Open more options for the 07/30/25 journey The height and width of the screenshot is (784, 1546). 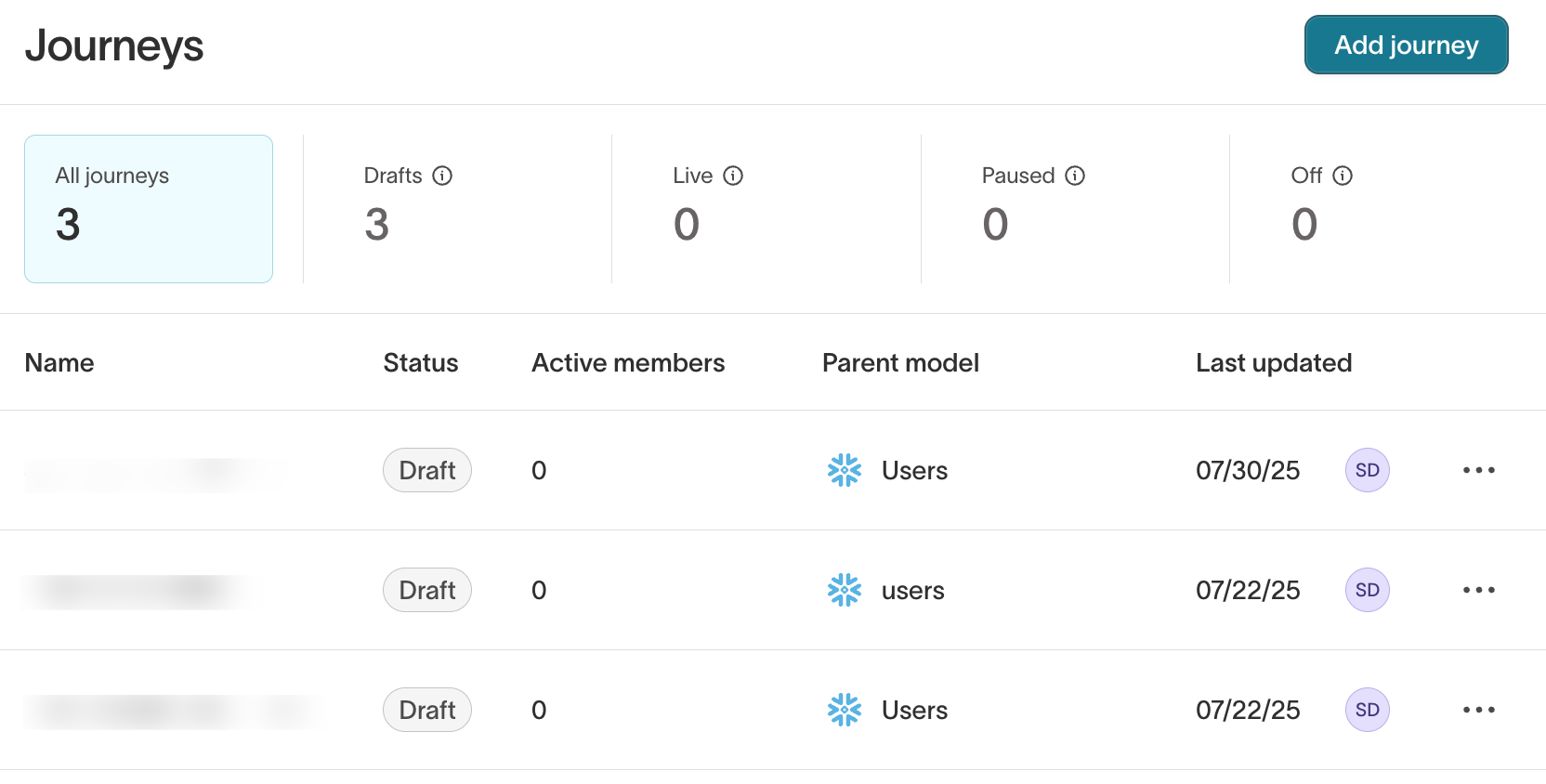tap(1478, 470)
